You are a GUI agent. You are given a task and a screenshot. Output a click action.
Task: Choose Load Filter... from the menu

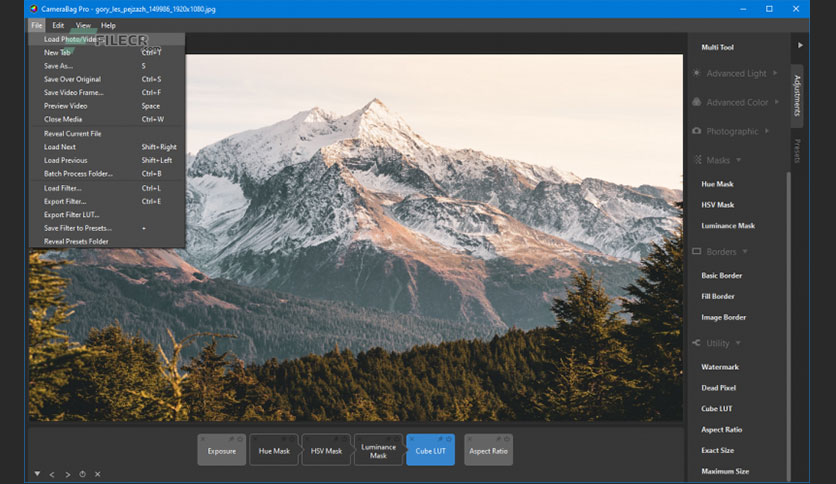(107, 188)
